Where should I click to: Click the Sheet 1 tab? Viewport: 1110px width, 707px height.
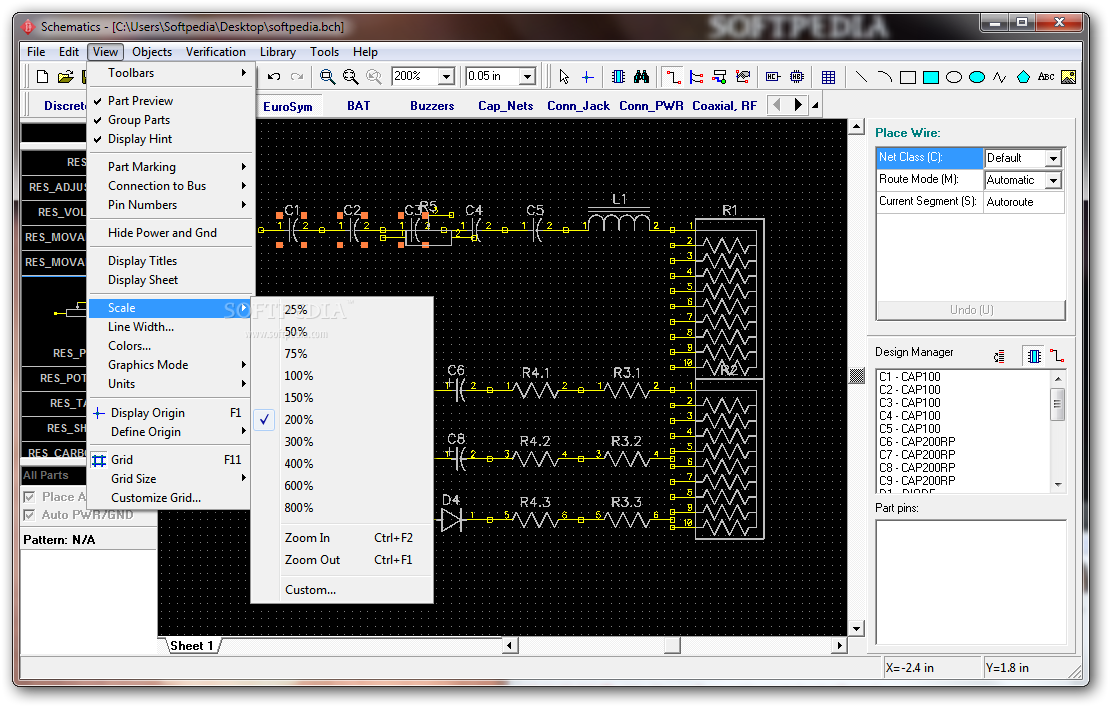[x=191, y=646]
